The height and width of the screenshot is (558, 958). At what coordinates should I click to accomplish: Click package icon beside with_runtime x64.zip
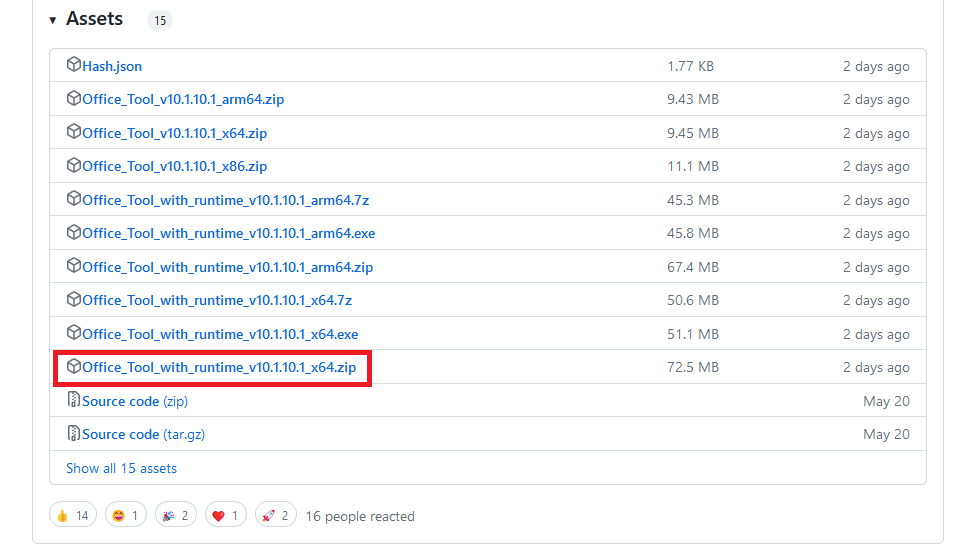pyautogui.click(x=73, y=366)
